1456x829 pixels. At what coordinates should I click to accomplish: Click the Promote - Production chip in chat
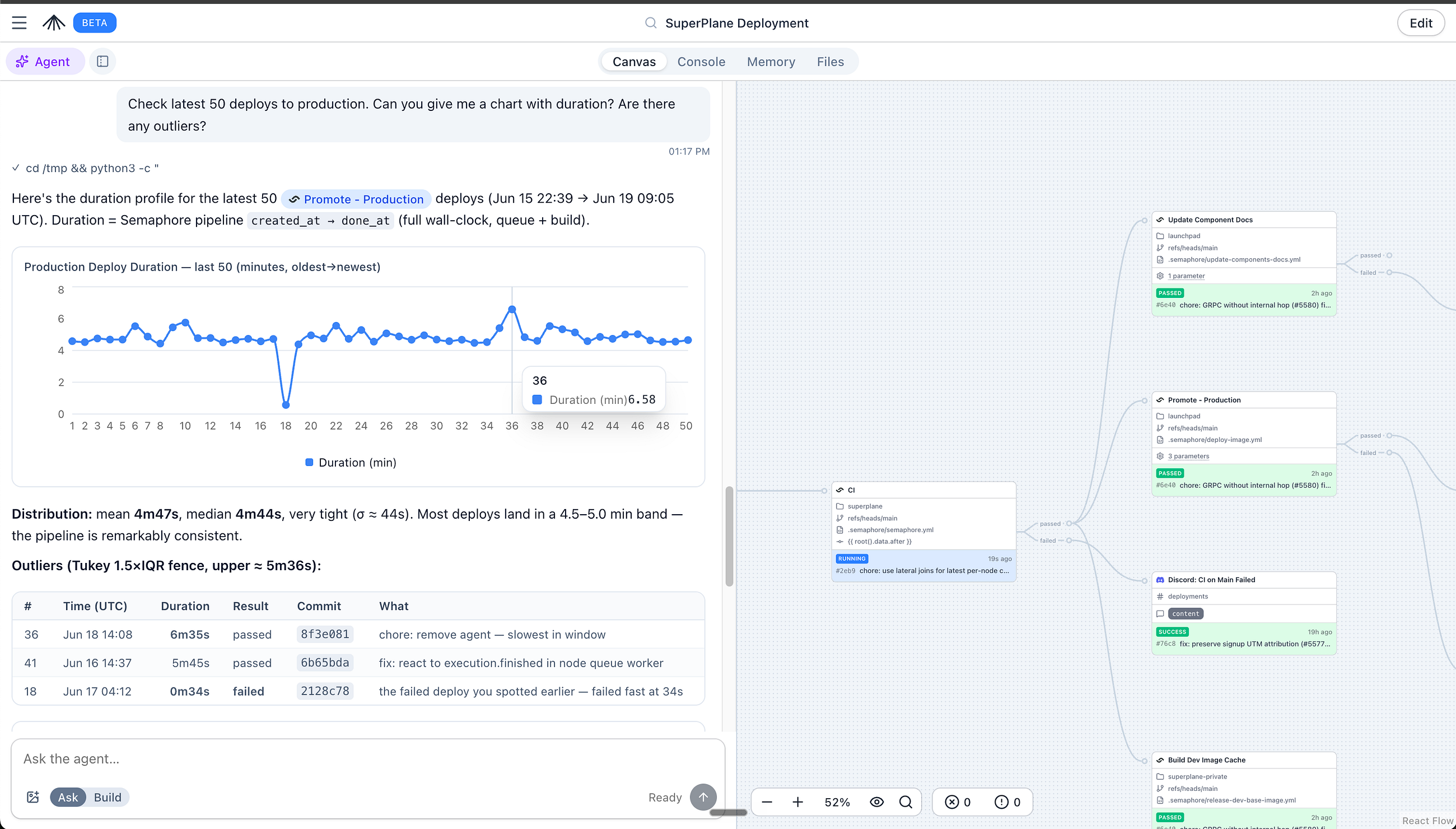click(x=356, y=199)
